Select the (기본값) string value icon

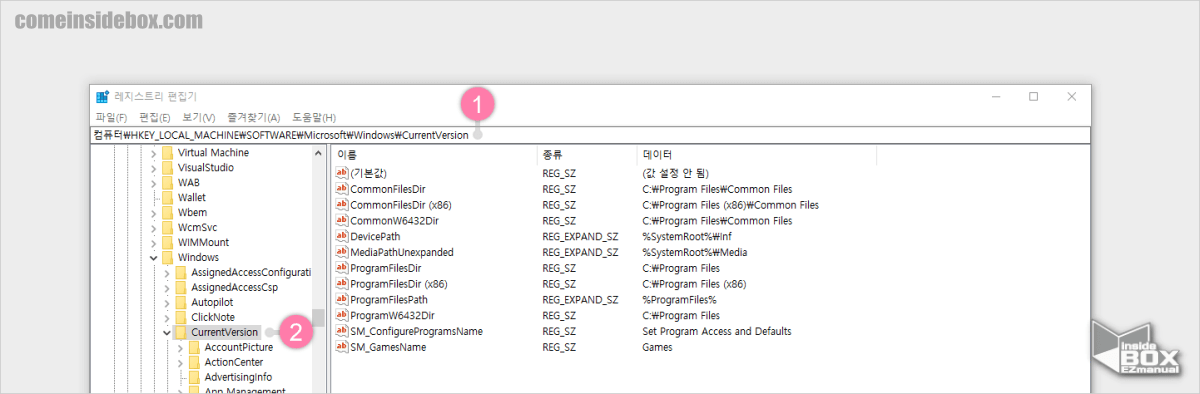pyautogui.click(x=341, y=173)
